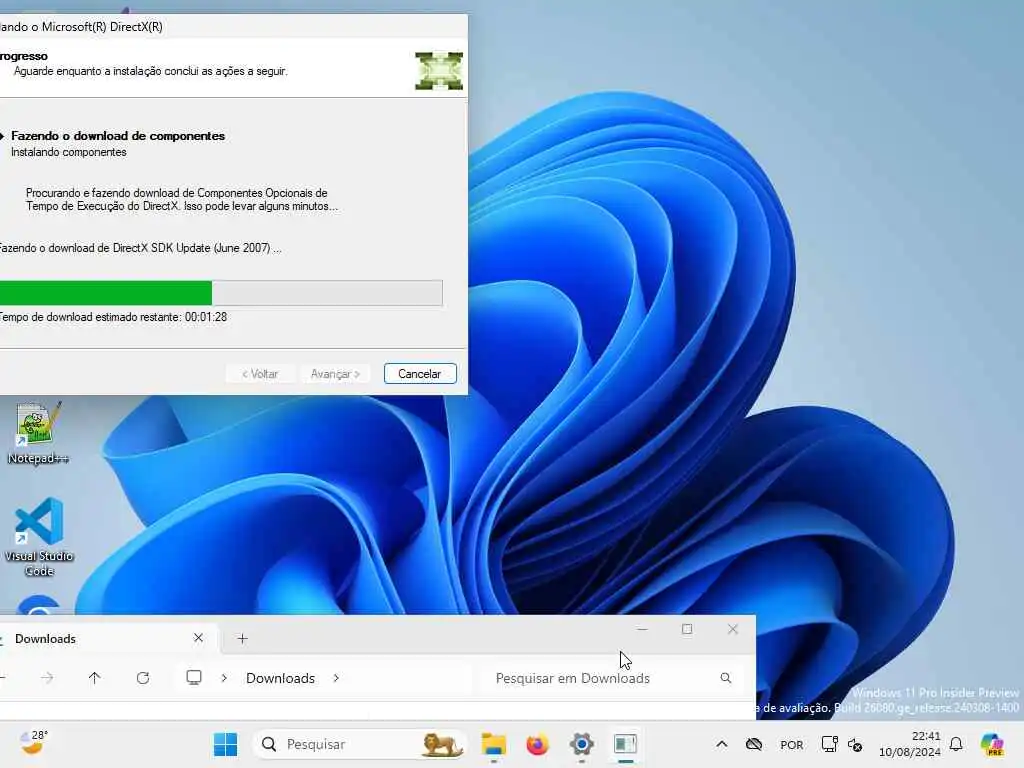The height and width of the screenshot is (768, 1024).
Task: Close the File Explorer window
Action: [x=733, y=629]
